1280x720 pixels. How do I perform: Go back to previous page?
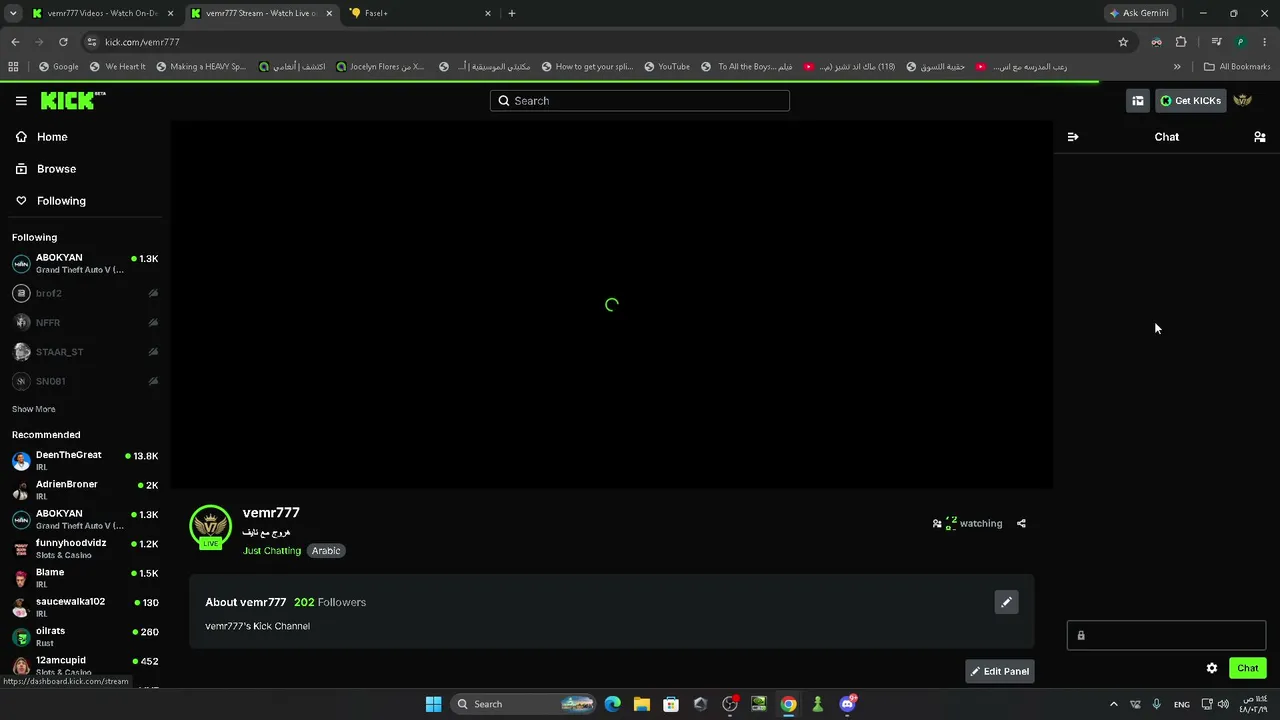pos(15,42)
